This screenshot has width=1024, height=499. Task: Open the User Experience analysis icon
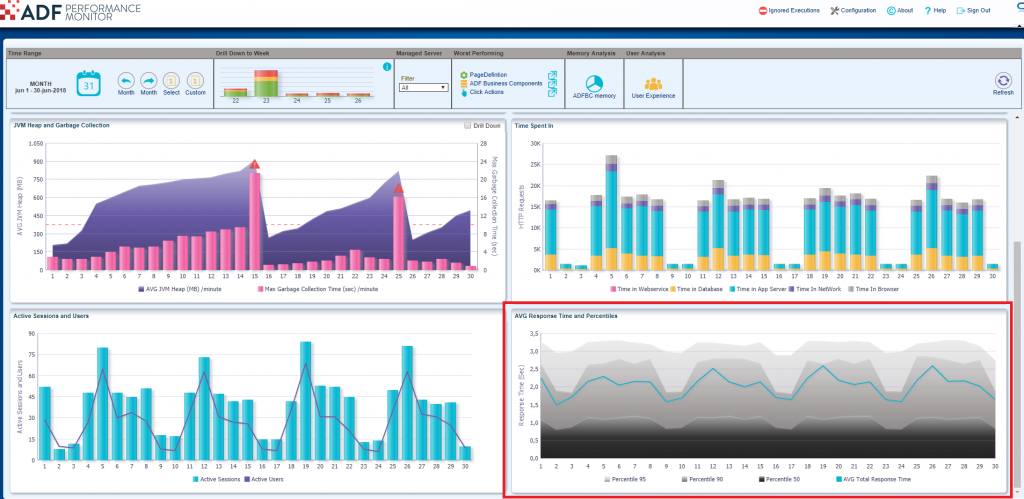click(x=653, y=83)
